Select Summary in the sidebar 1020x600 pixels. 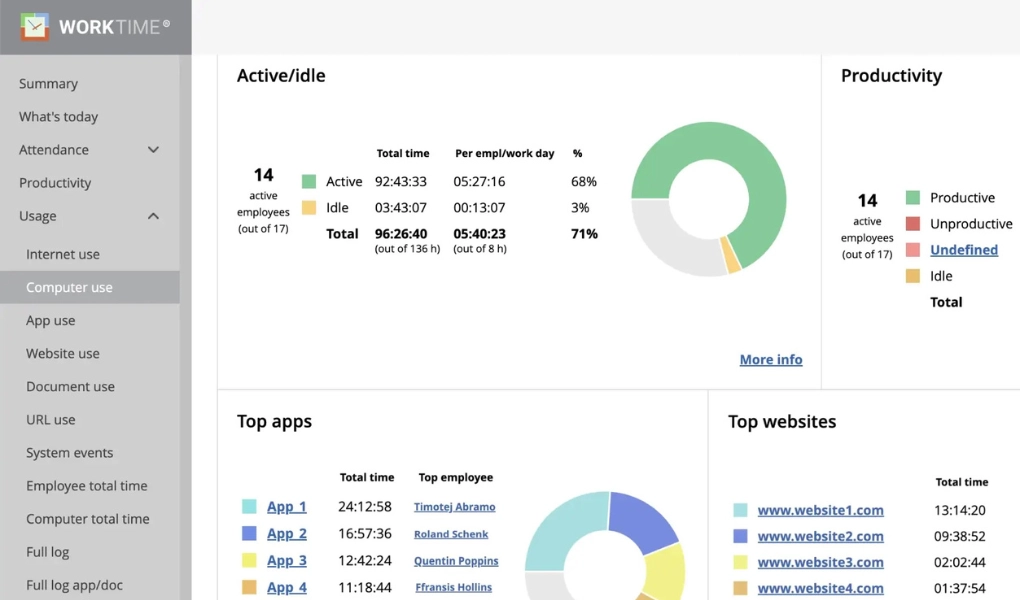point(47,83)
